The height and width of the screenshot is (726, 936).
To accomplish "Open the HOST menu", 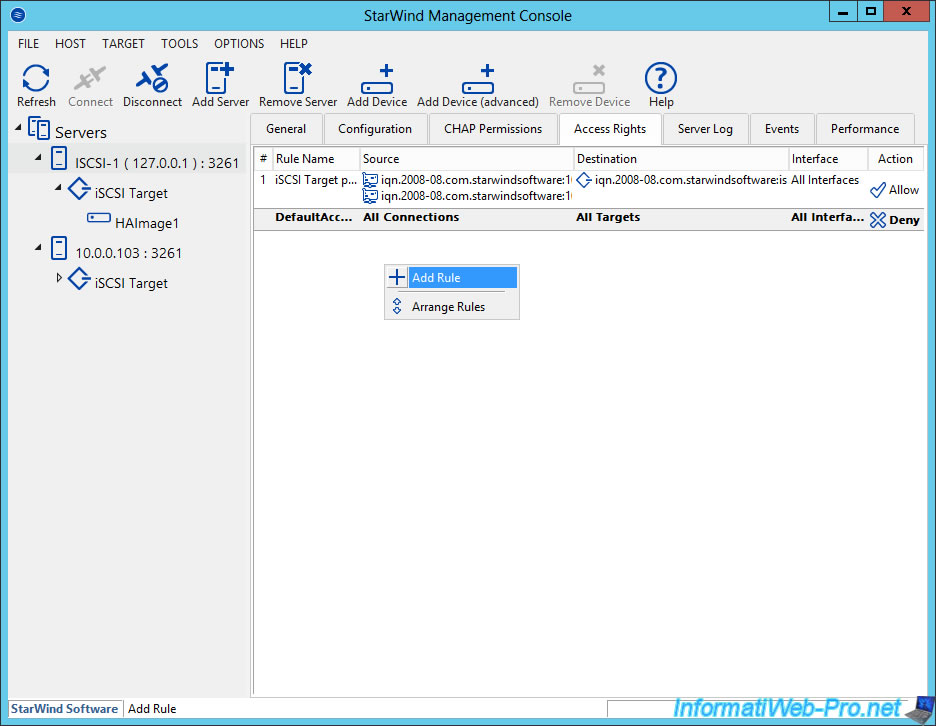I will click(70, 44).
